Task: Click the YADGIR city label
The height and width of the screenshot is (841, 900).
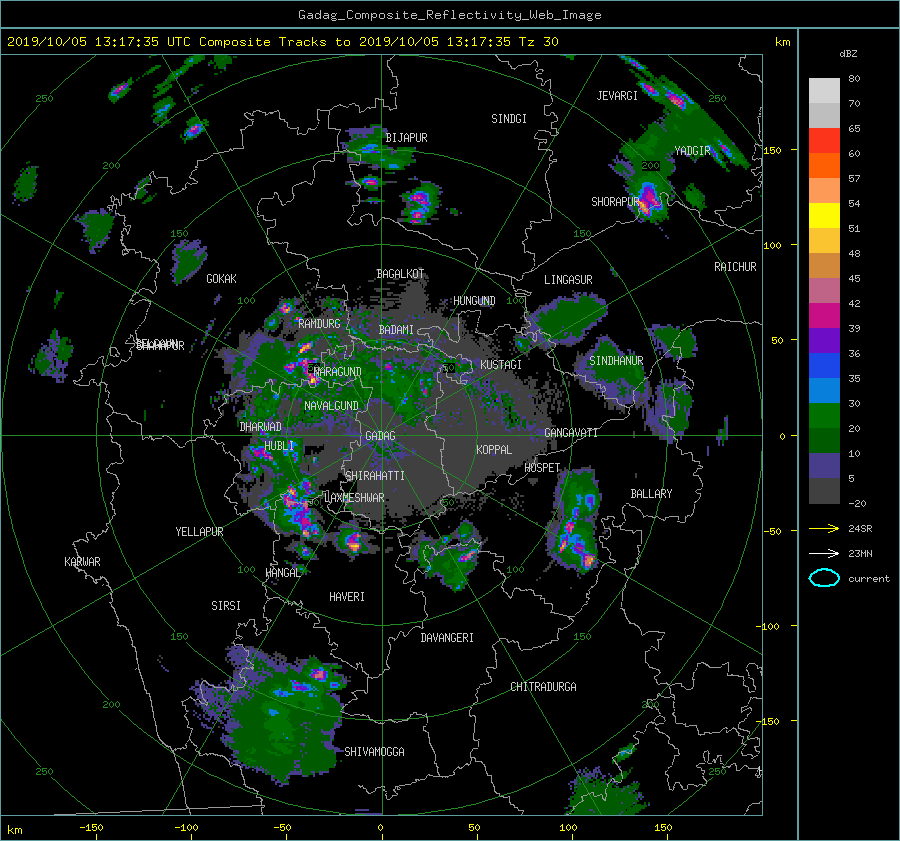Action: [x=692, y=151]
